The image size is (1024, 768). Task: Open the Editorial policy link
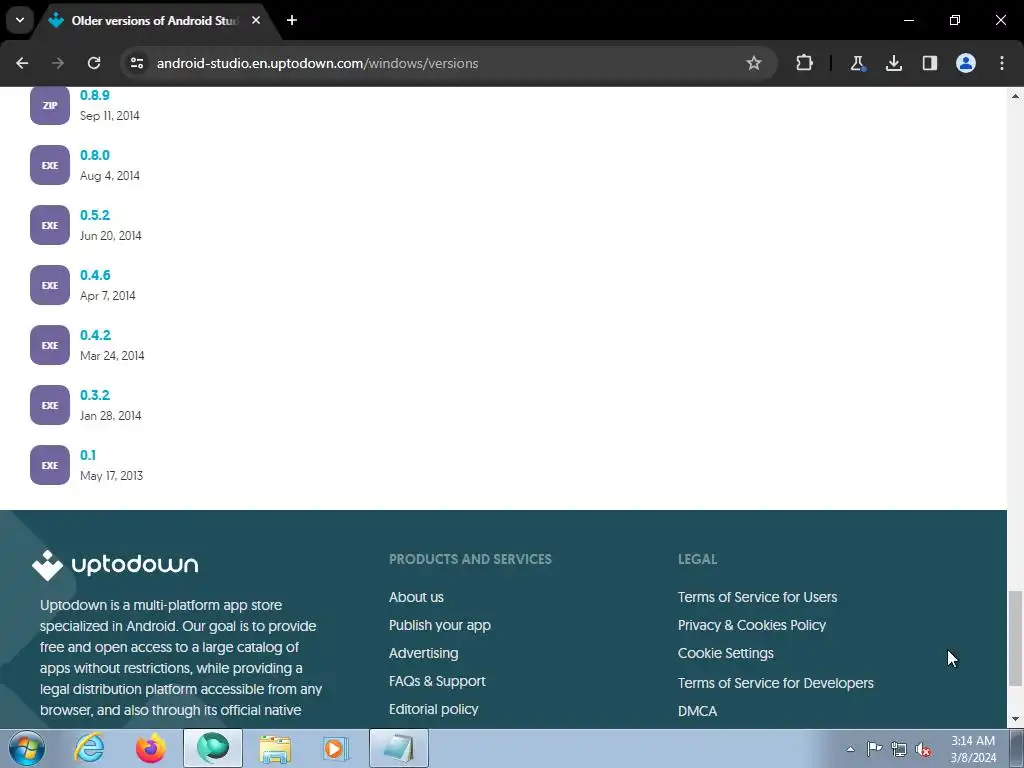(x=434, y=709)
